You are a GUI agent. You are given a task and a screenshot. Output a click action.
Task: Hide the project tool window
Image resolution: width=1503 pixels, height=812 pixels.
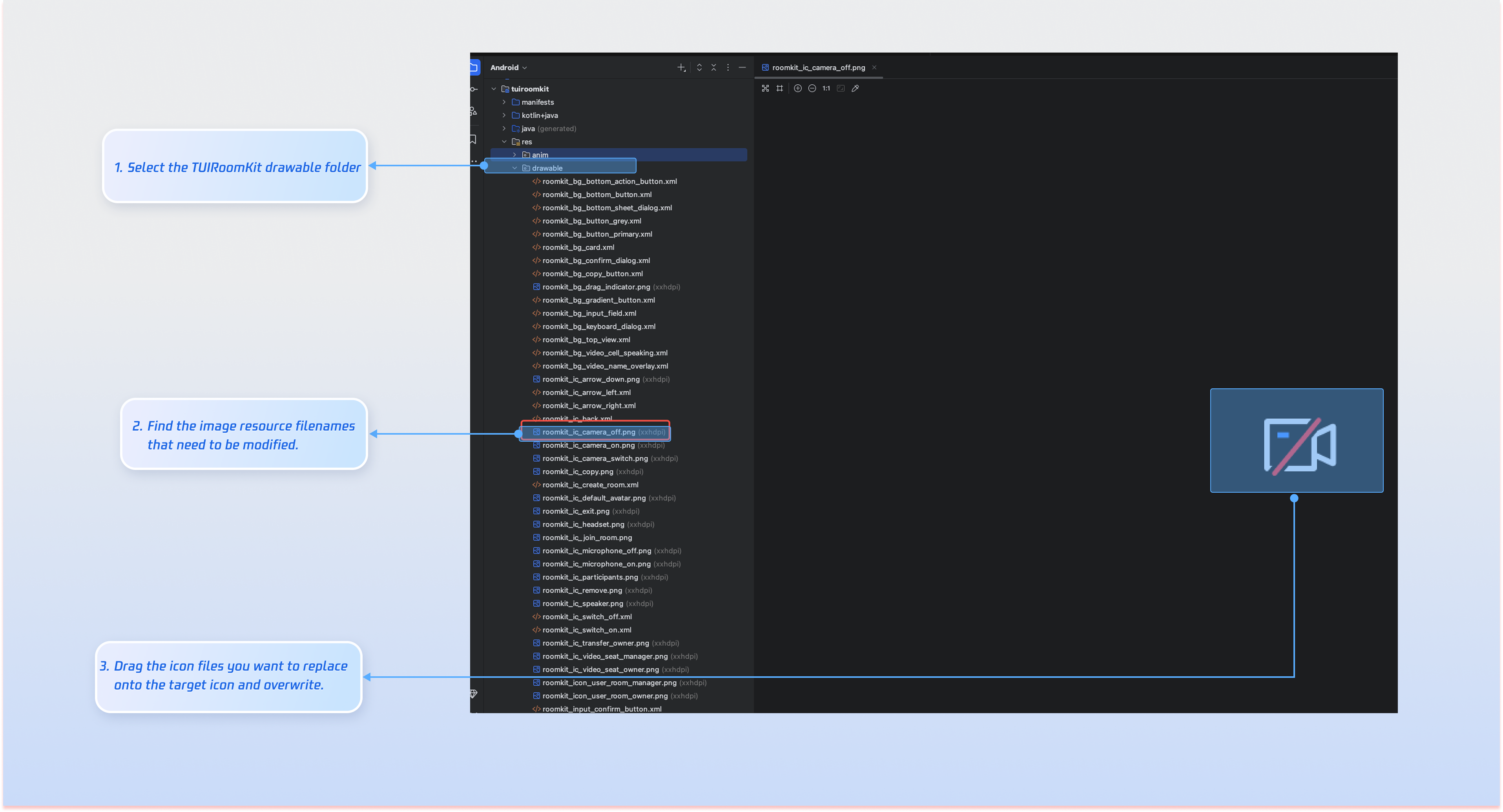(x=742, y=67)
